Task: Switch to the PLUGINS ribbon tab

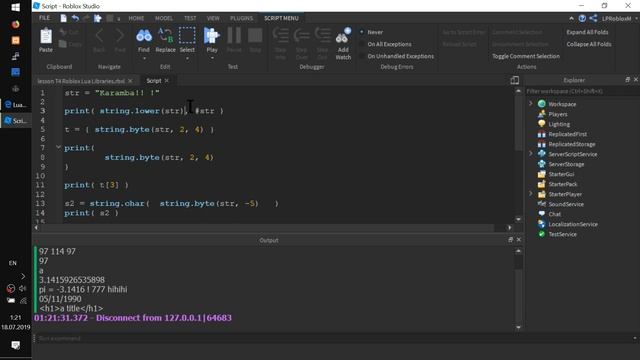Action: (x=241, y=18)
